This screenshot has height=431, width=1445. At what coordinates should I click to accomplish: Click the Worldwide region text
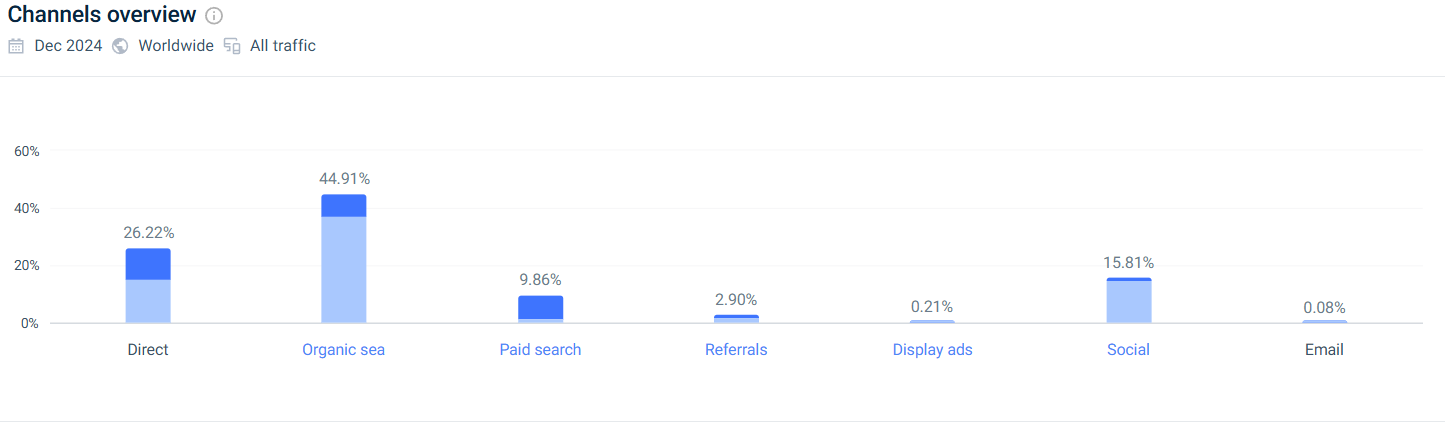[x=176, y=46]
